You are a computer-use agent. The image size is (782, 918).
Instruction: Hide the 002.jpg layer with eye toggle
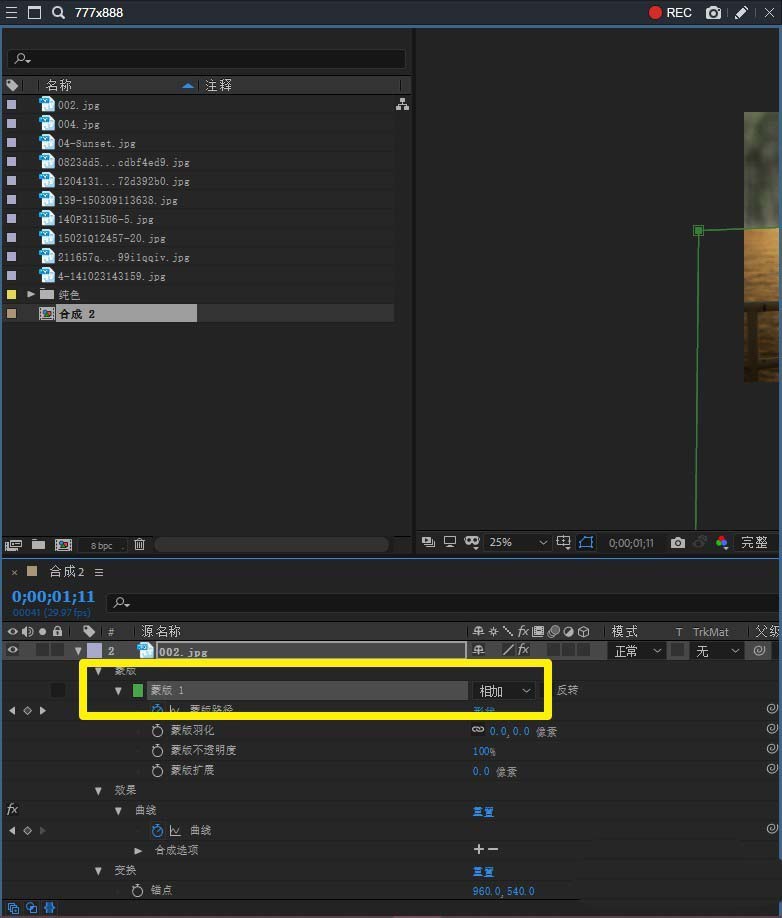click(12, 649)
